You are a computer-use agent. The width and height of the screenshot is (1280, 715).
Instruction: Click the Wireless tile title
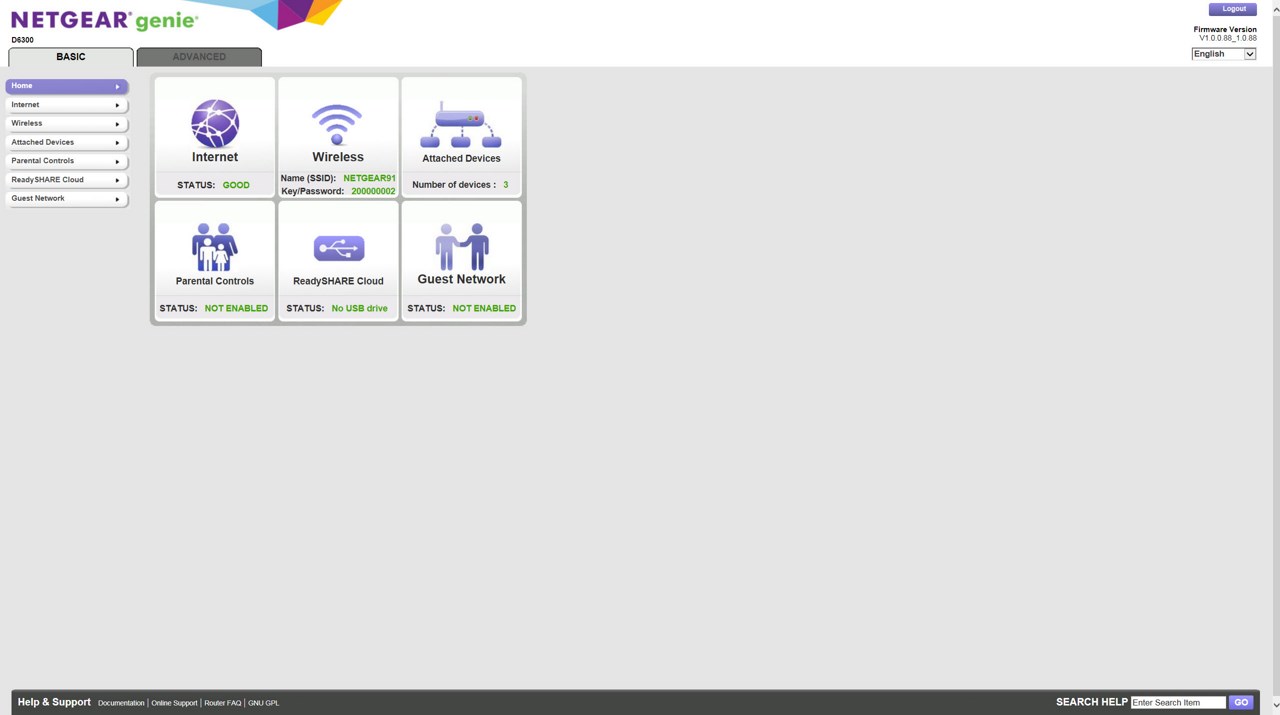338,157
